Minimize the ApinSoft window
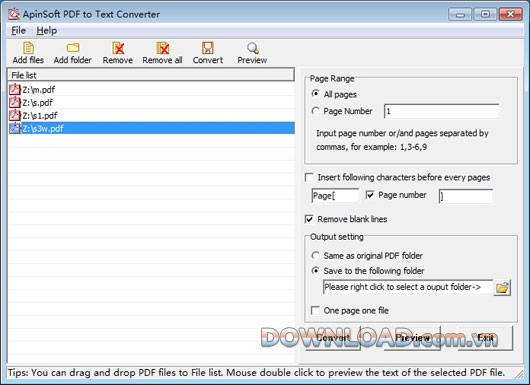This screenshot has width=530, height=385. point(460,14)
